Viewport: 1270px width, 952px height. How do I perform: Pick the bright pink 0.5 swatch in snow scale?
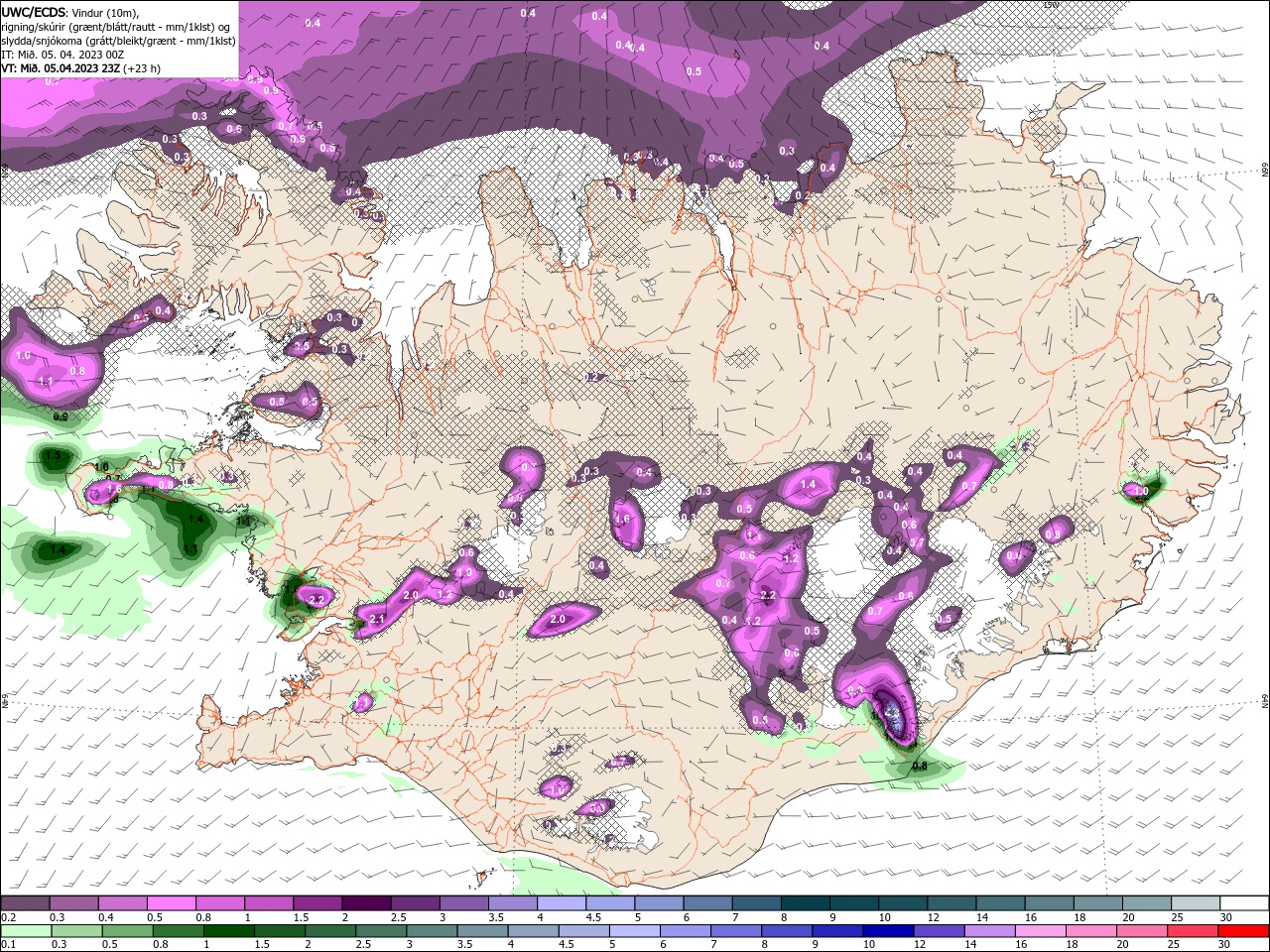click(x=171, y=903)
